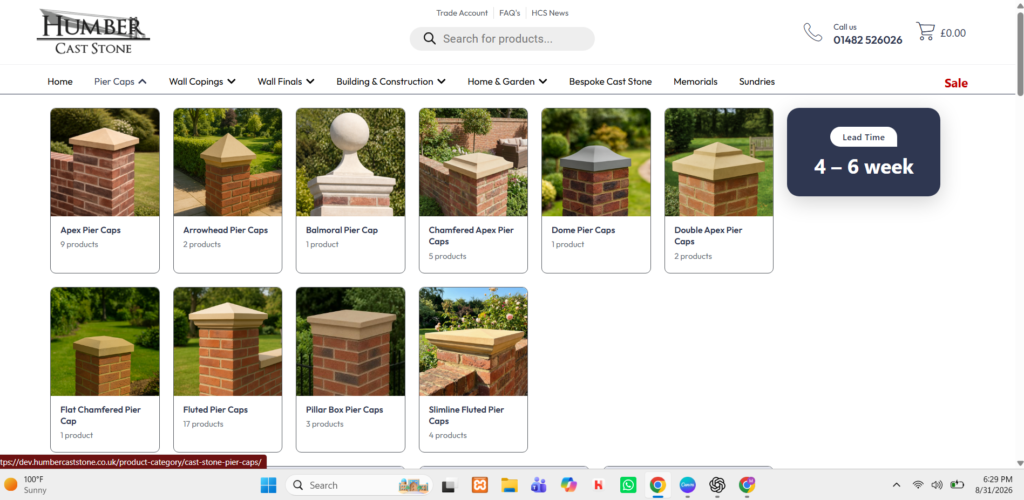The height and width of the screenshot is (500, 1024).
Task: Go to Bespoke Cast Stone page
Action: pyautogui.click(x=610, y=82)
